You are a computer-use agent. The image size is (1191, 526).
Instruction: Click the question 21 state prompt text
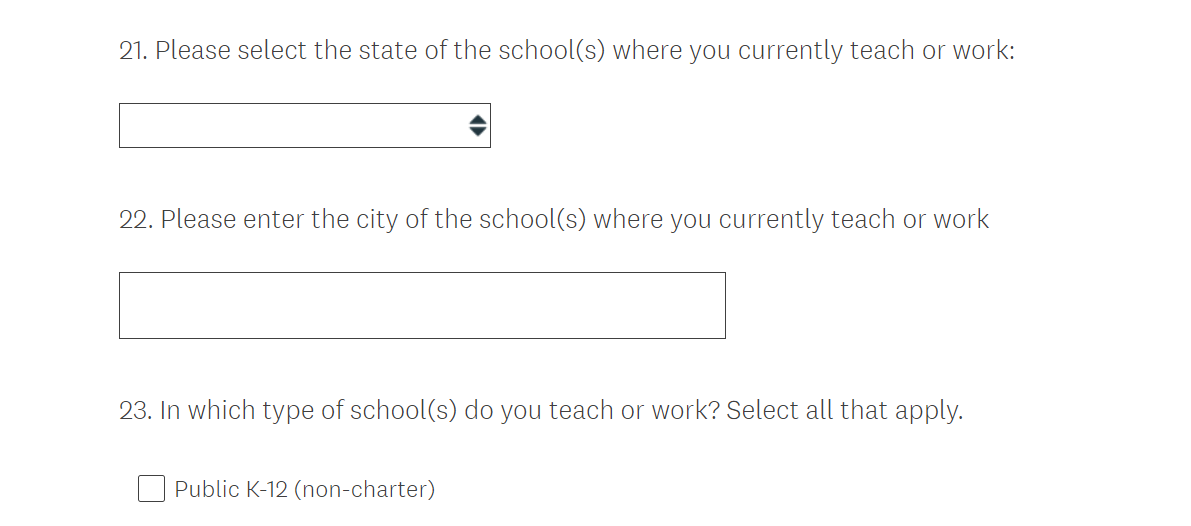[x=584, y=50]
